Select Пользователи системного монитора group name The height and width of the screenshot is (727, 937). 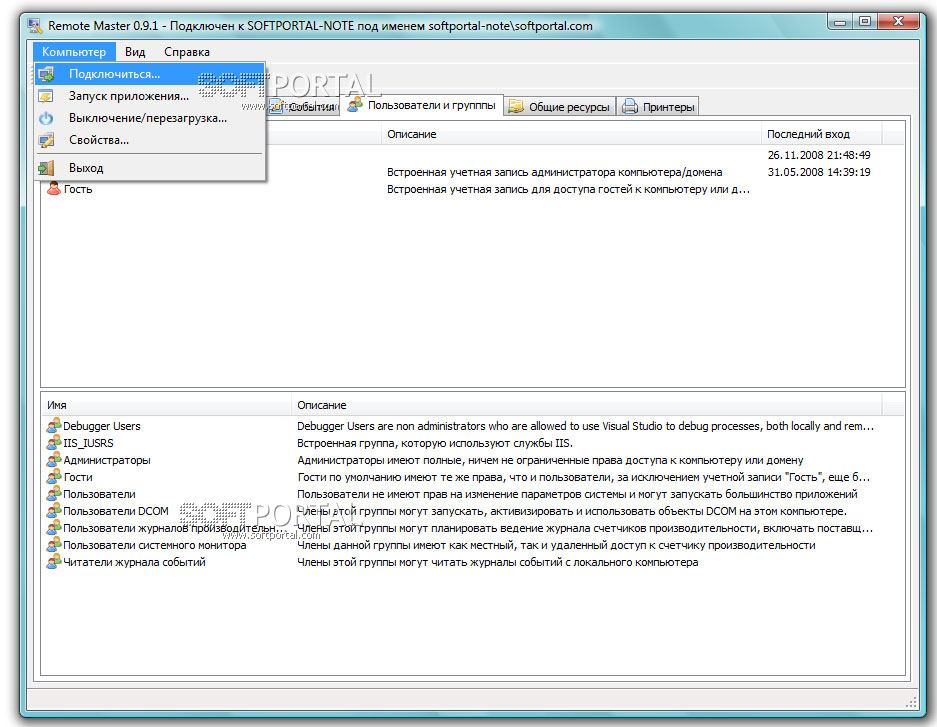155,545
